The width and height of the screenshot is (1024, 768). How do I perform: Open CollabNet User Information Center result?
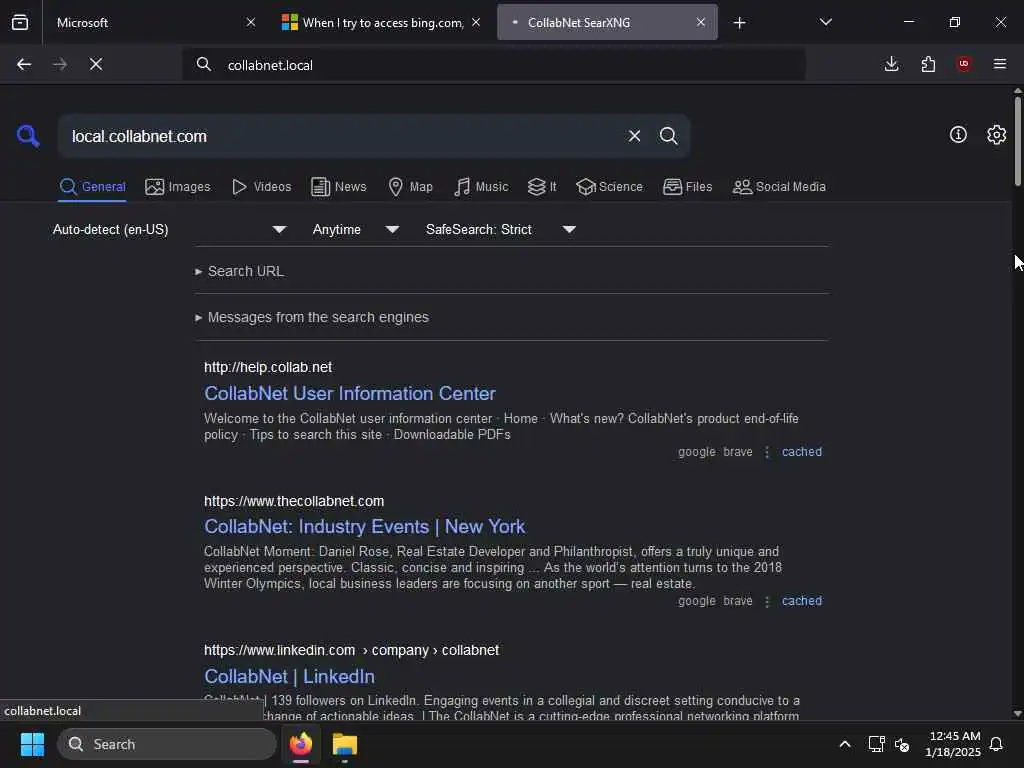(350, 393)
